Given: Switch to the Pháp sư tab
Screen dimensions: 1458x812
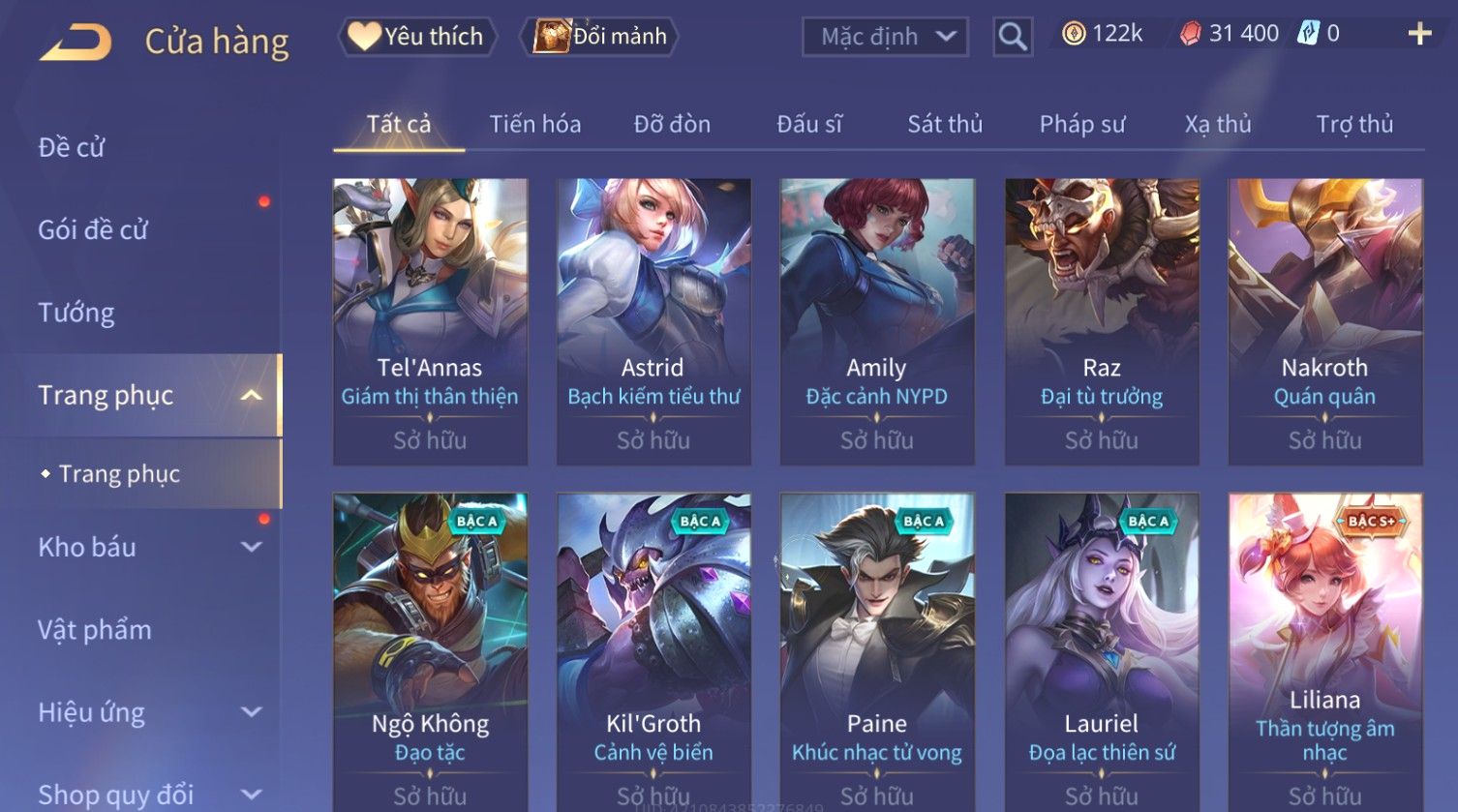Looking at the screenshot, I should (1082, 124).
